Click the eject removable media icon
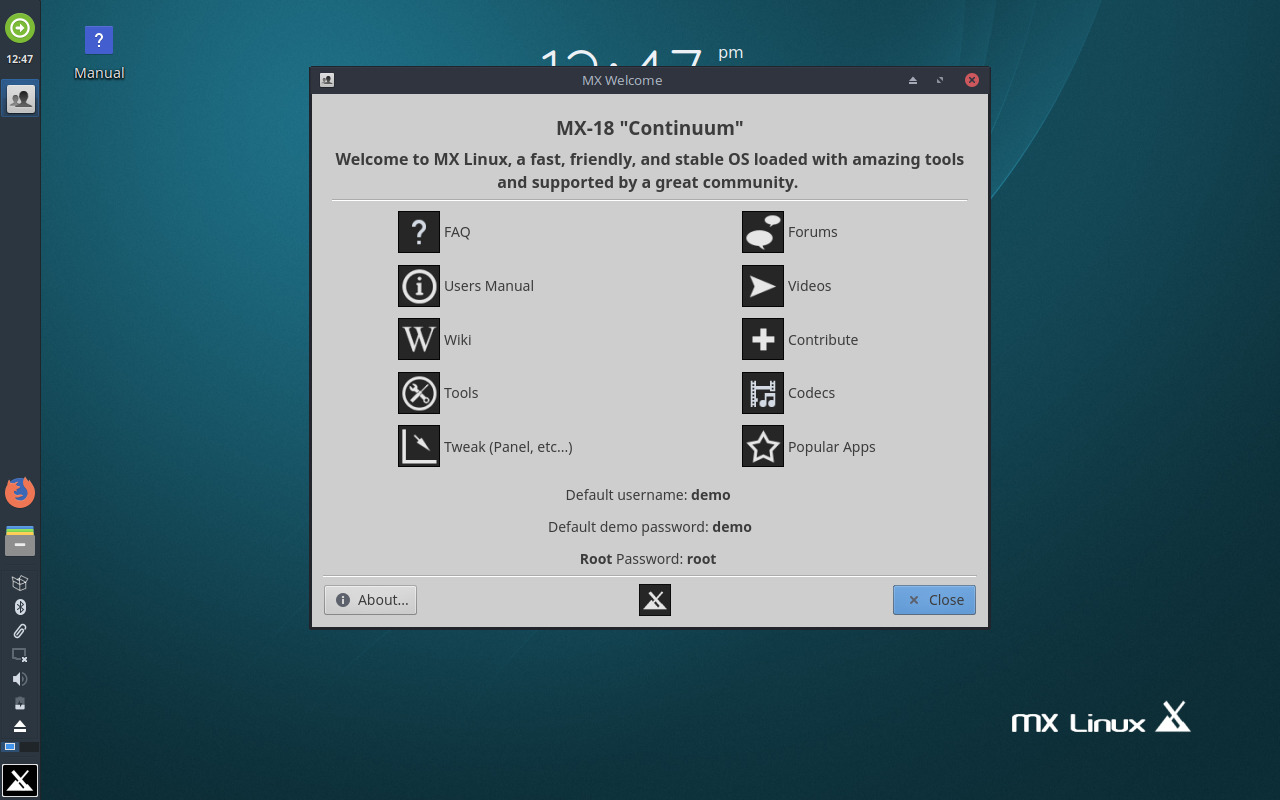This screenshot has height=800, width=1280. click(20, 726)
